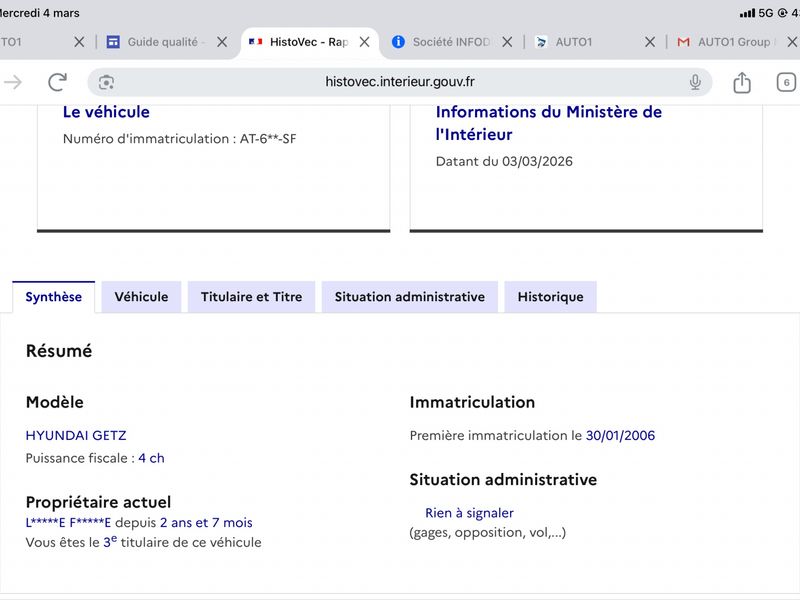Open the Véhicule tab
The image size is (800, 600).
(141, 297)
